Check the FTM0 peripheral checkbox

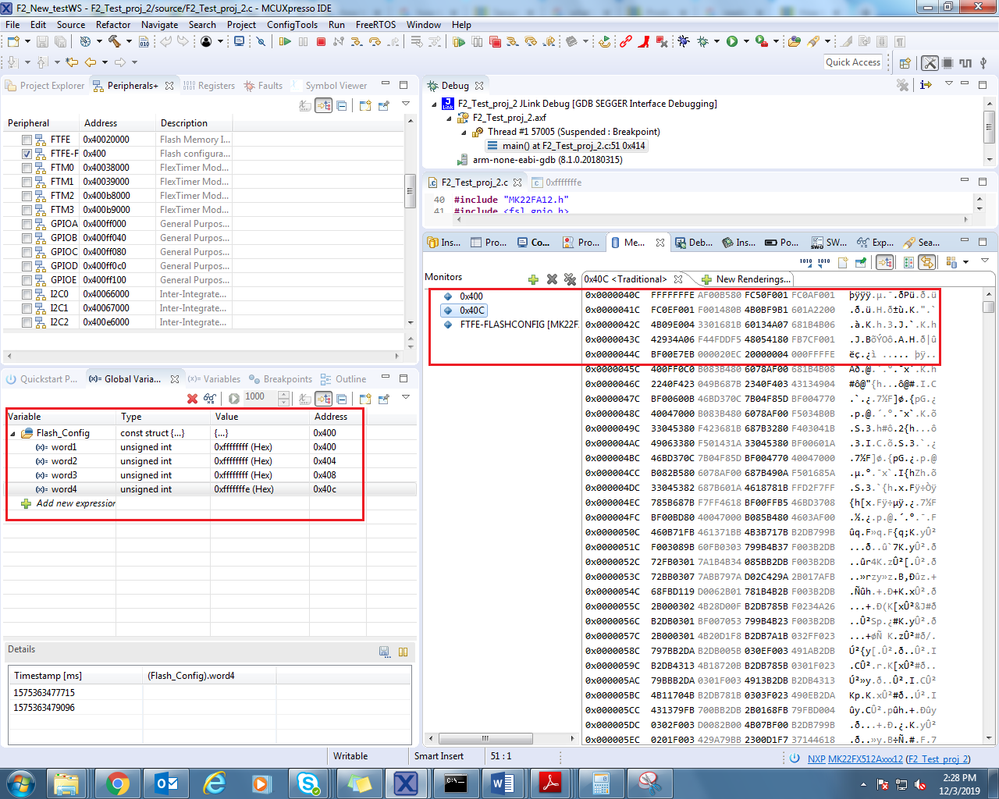[26, 168]
